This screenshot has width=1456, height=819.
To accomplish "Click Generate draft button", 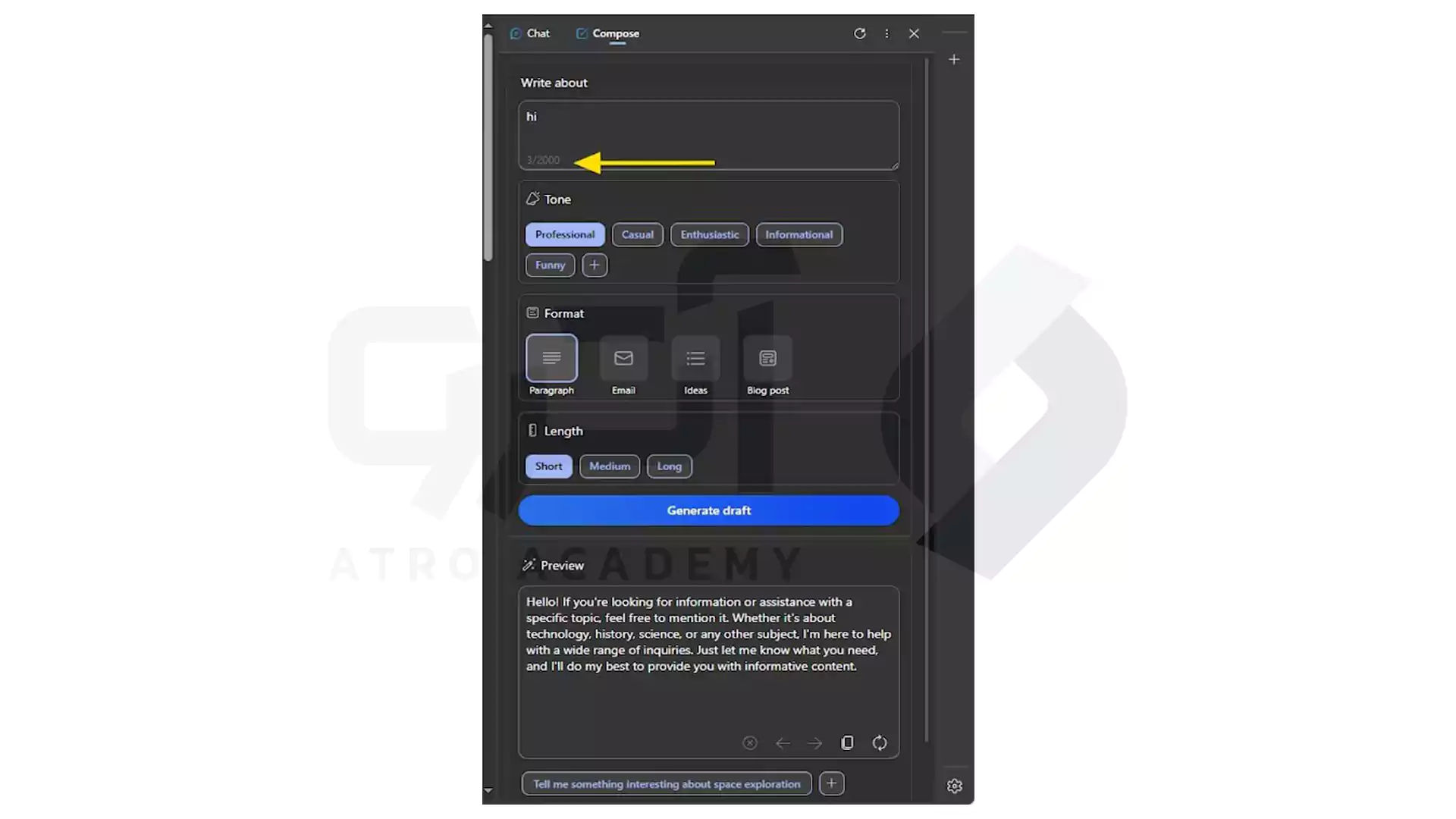I will tap(709, 510).
